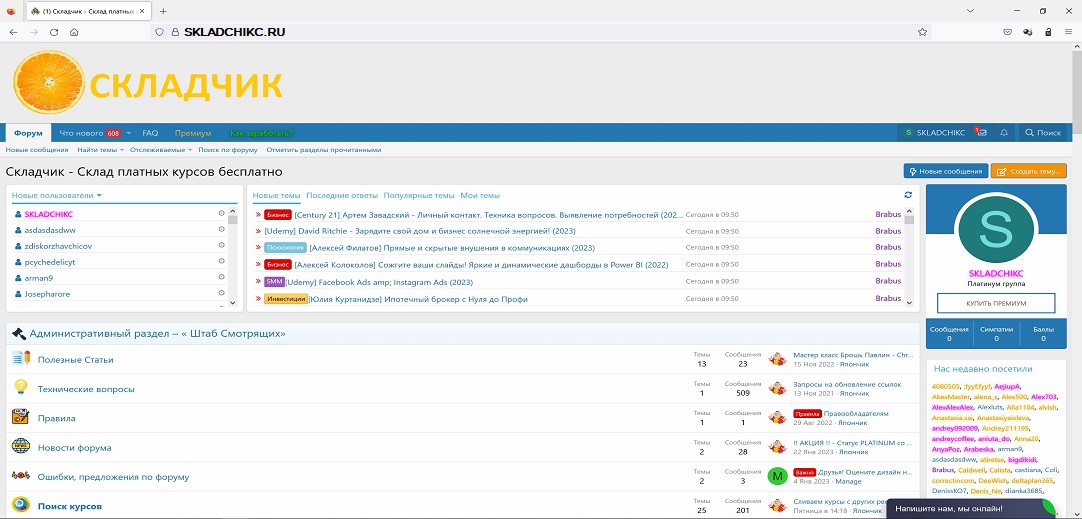Click the Поиск курсов section icon
This screenshot has width=1082, height=519.
pos(21,505)
